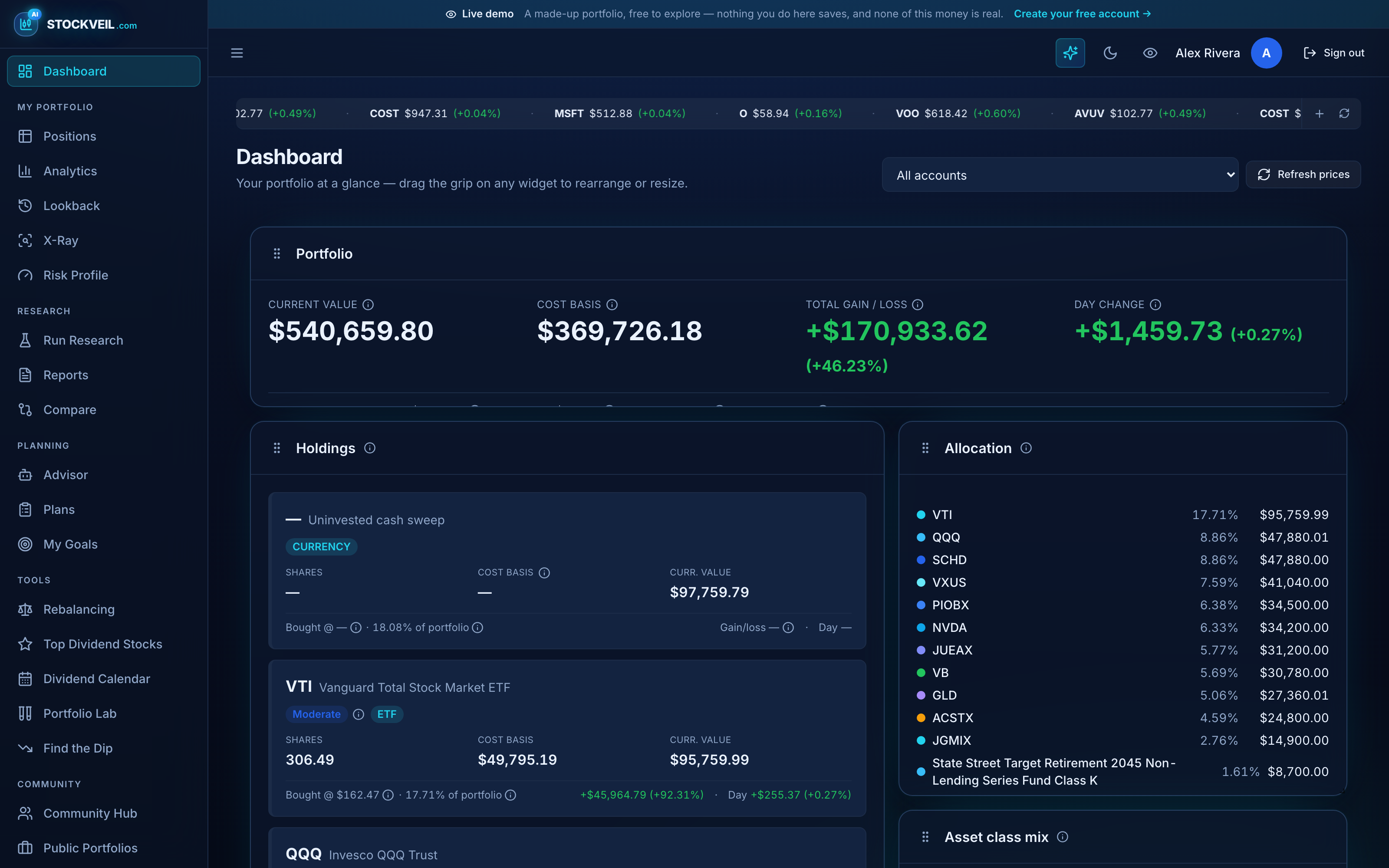Click info icon after 17.71% of portfolio
The height and width of the screenshot is (868, 1389).
coord(510,795)
